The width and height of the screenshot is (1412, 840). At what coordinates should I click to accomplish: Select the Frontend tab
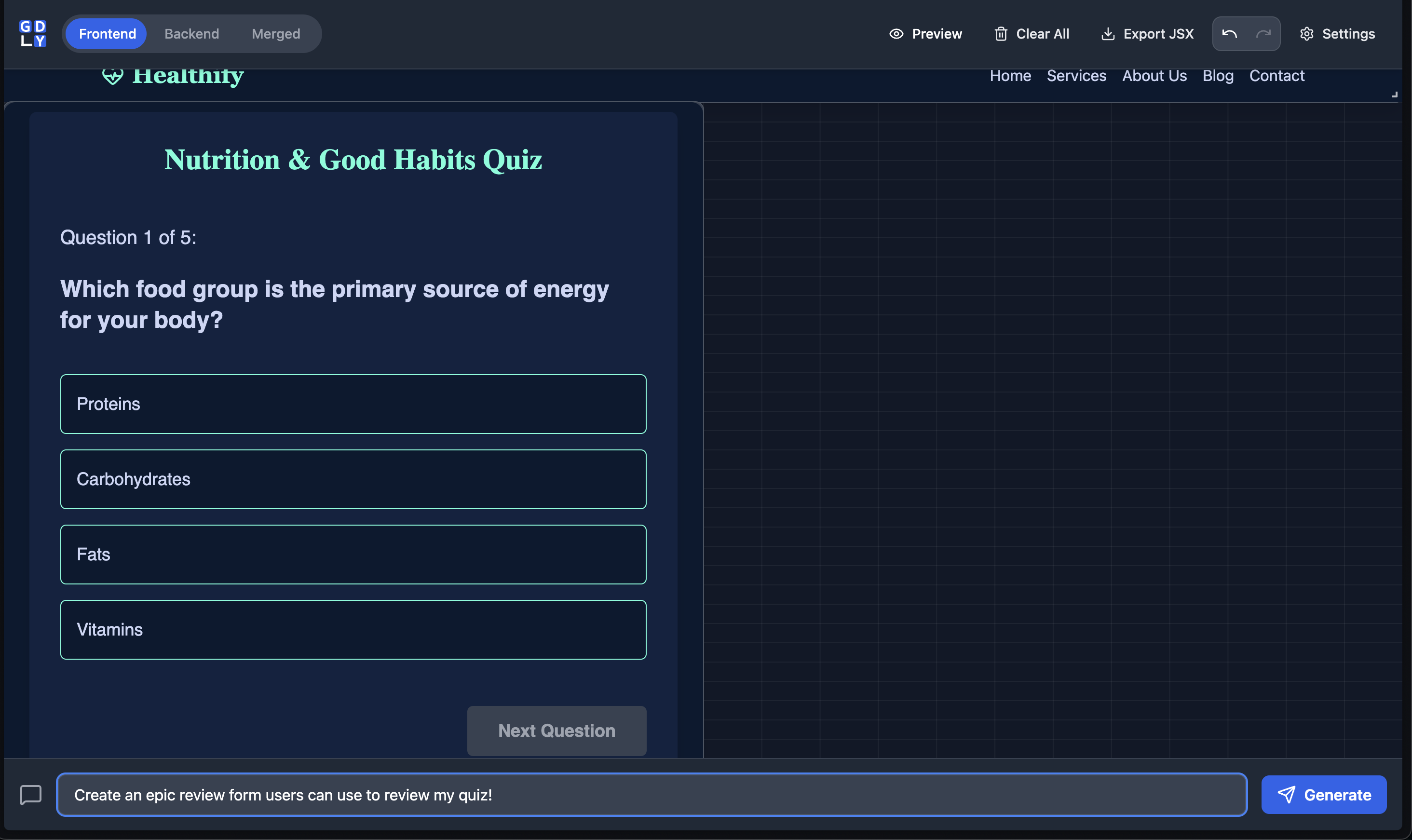107,34
